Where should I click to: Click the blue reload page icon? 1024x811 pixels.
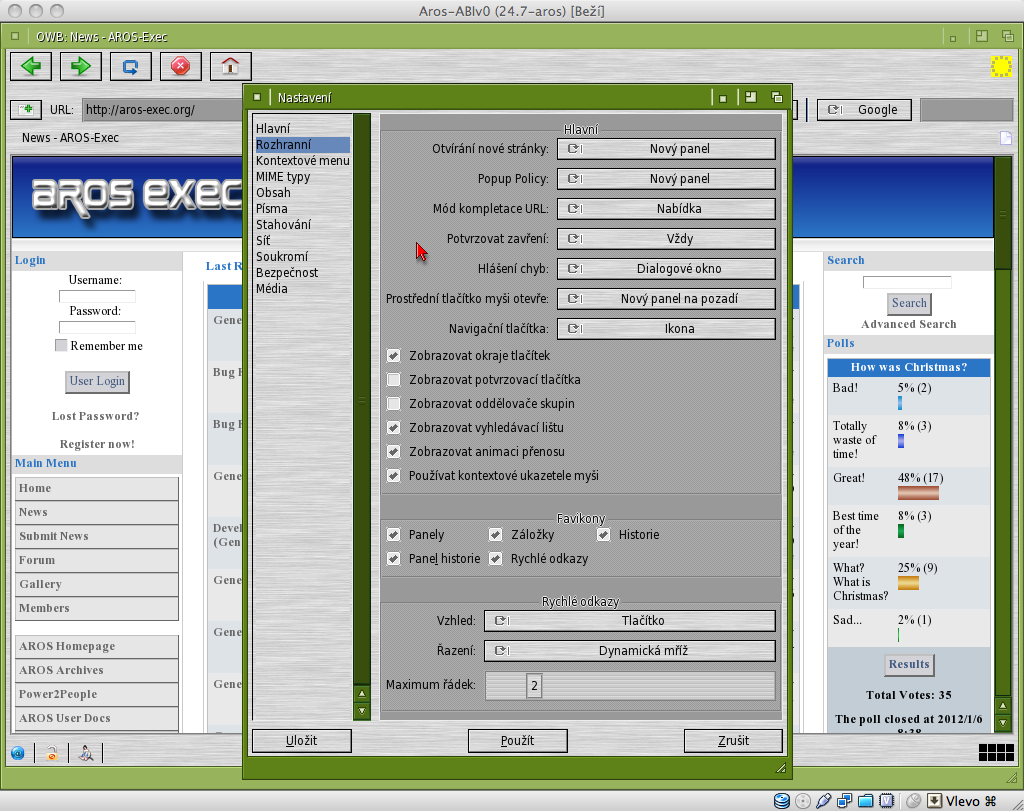(130, 67)
